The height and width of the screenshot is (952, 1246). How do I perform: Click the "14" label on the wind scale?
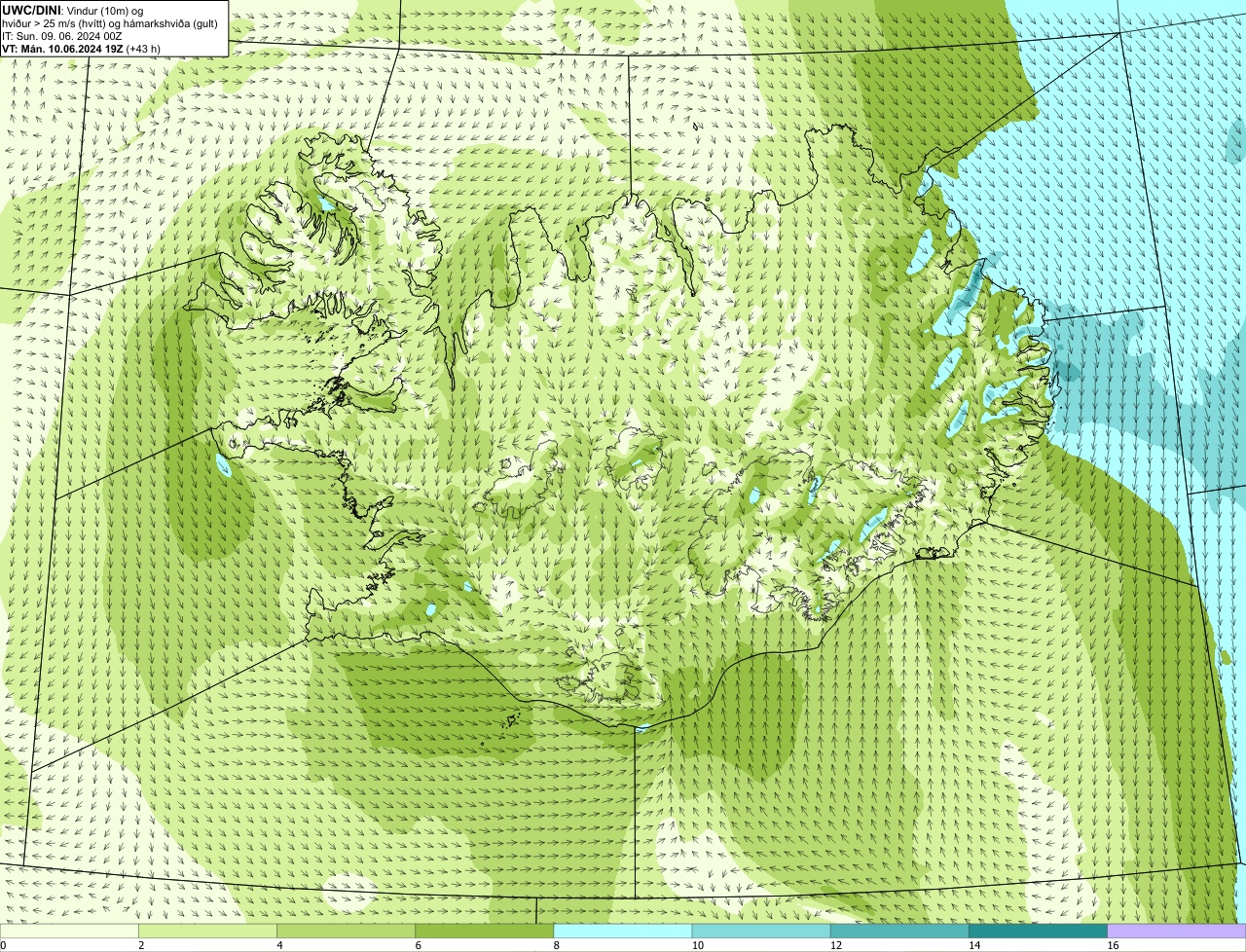coord(973,945)
